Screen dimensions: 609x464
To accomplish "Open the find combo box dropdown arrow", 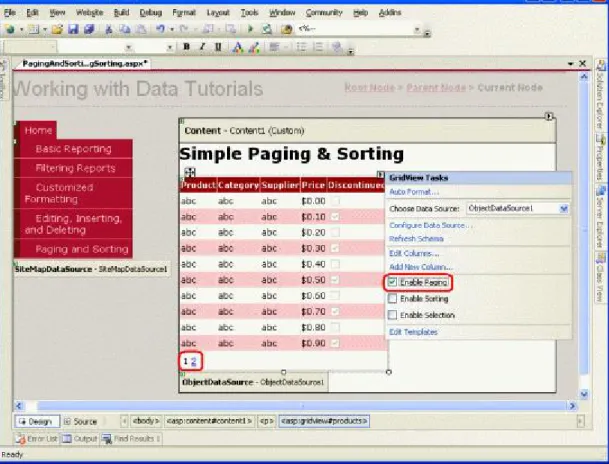I will point(417,29).
